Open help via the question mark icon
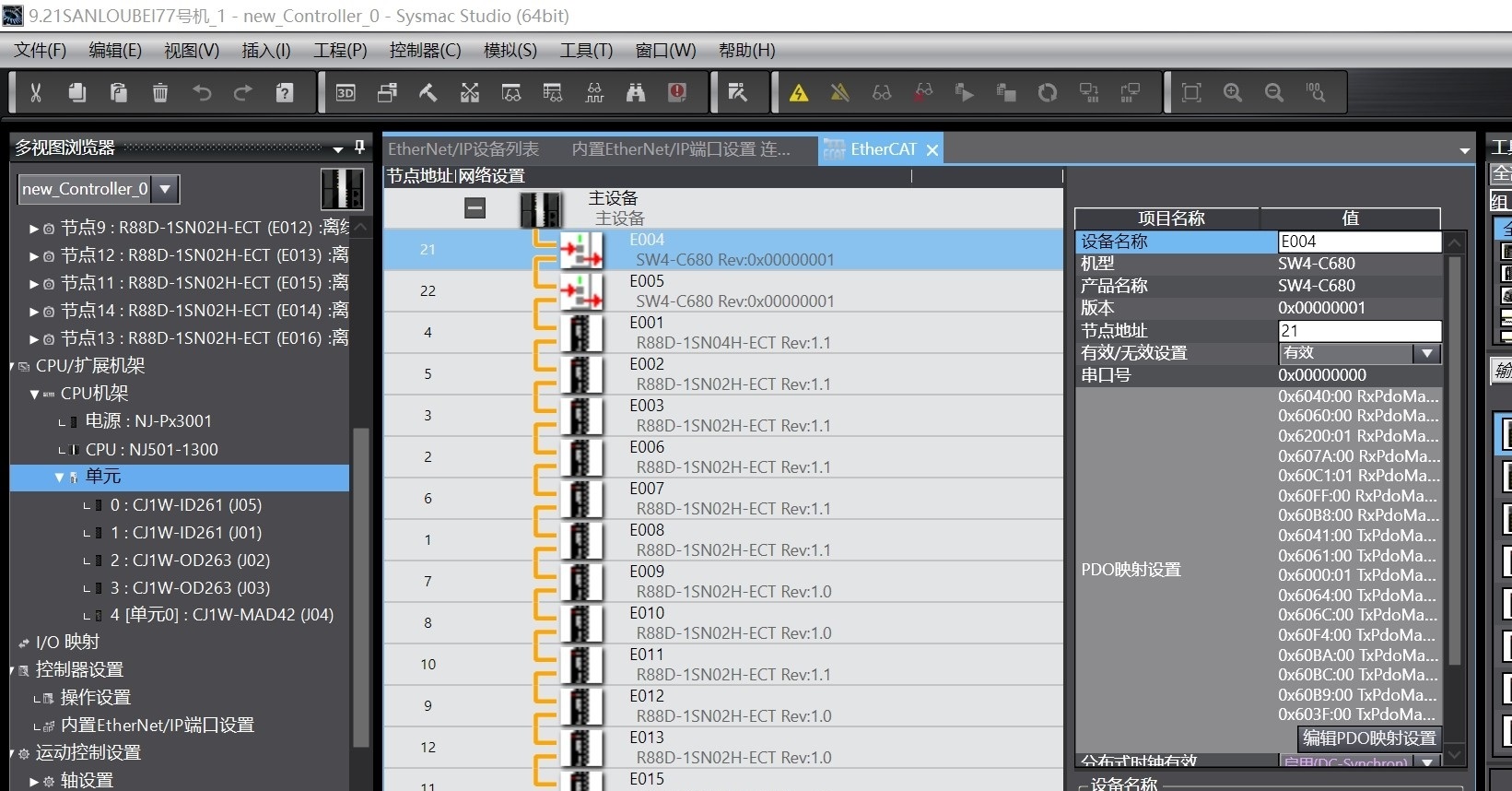 point(285,92)
